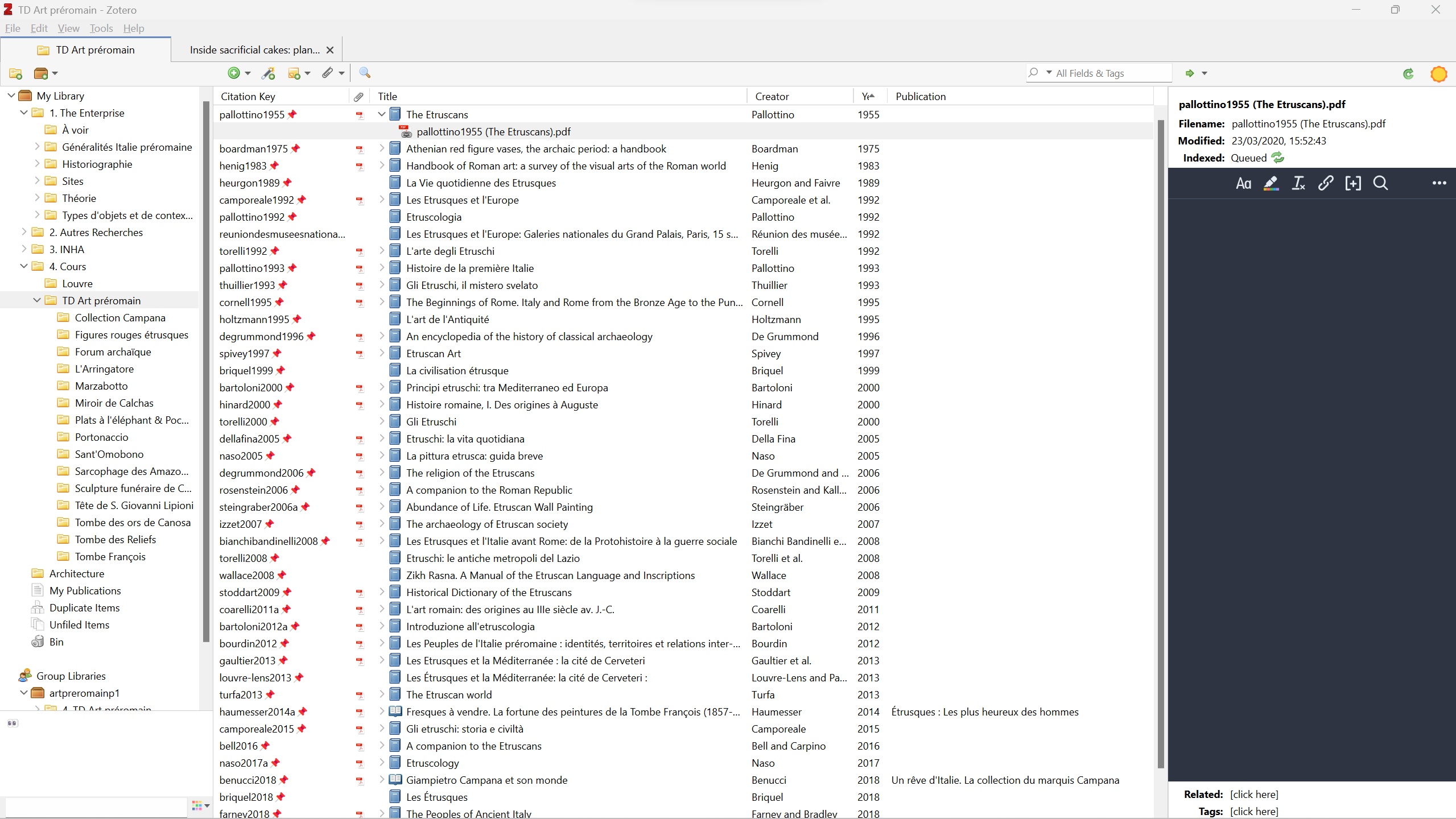Image resolution: width=1456 pixels, height=819 pixels.
Task: Click the green New Item button
Action: click(x=234, y=73)
